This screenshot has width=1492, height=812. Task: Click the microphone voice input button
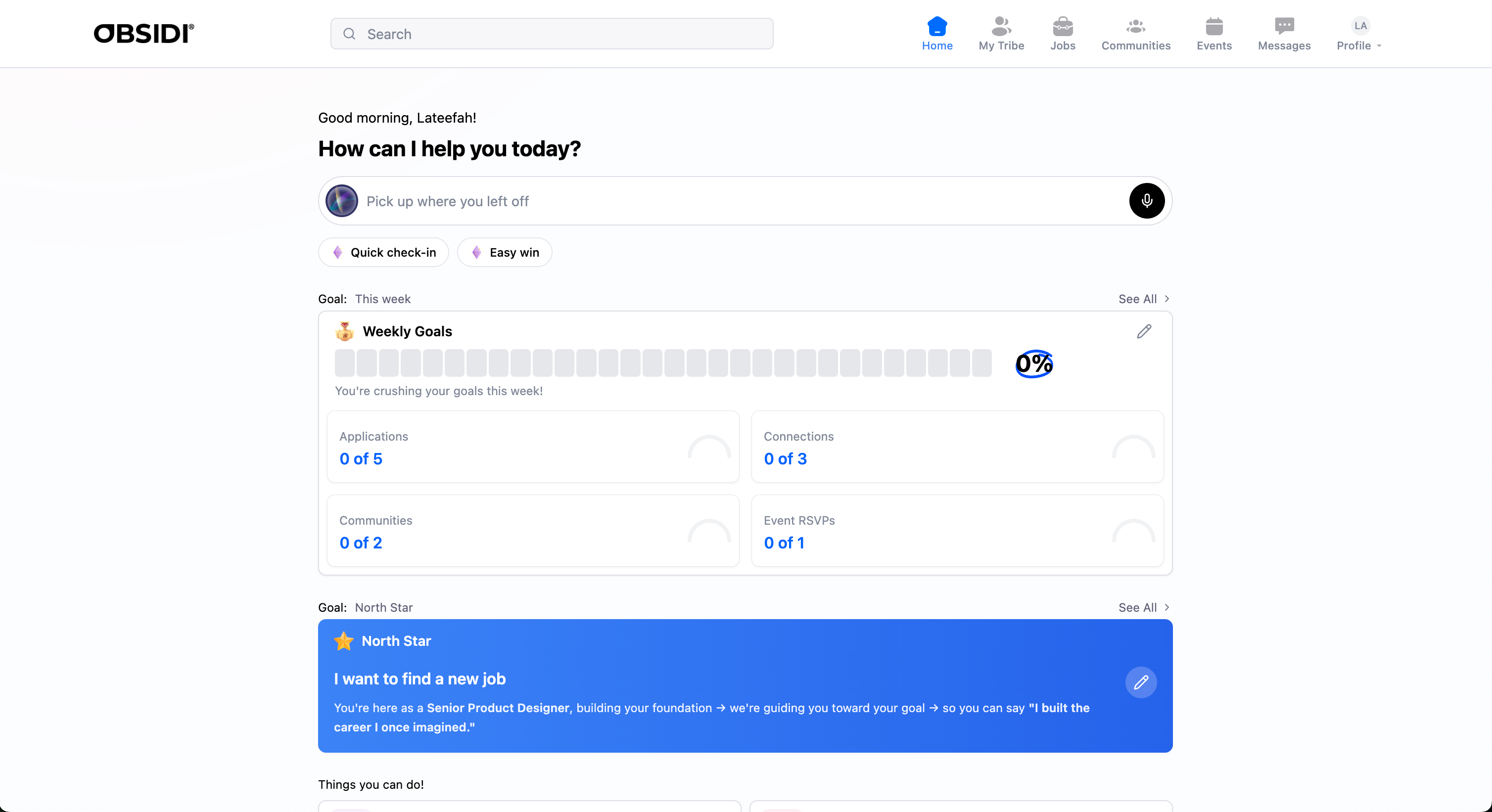tap(1146, 201)
